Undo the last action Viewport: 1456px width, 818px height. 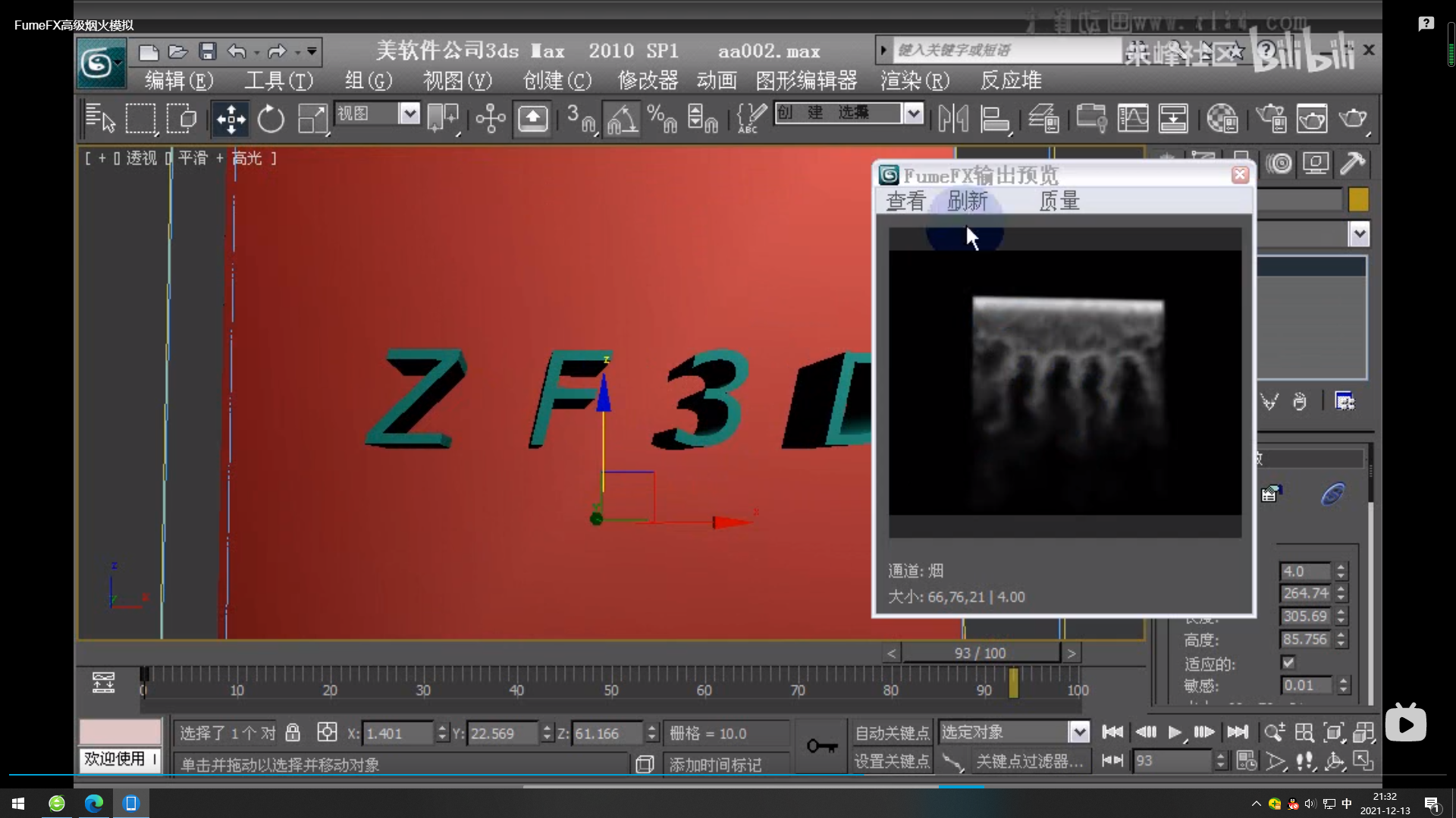(237, 52)
